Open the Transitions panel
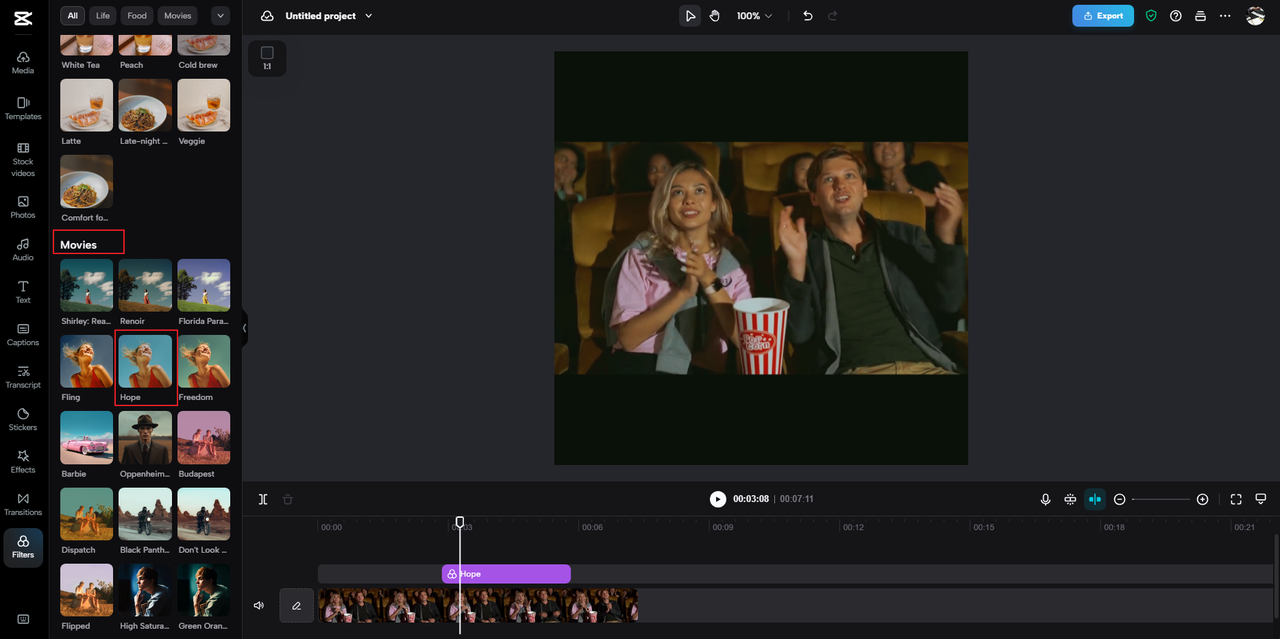Viewport: 1280px width, 639px height. (23, 504)
